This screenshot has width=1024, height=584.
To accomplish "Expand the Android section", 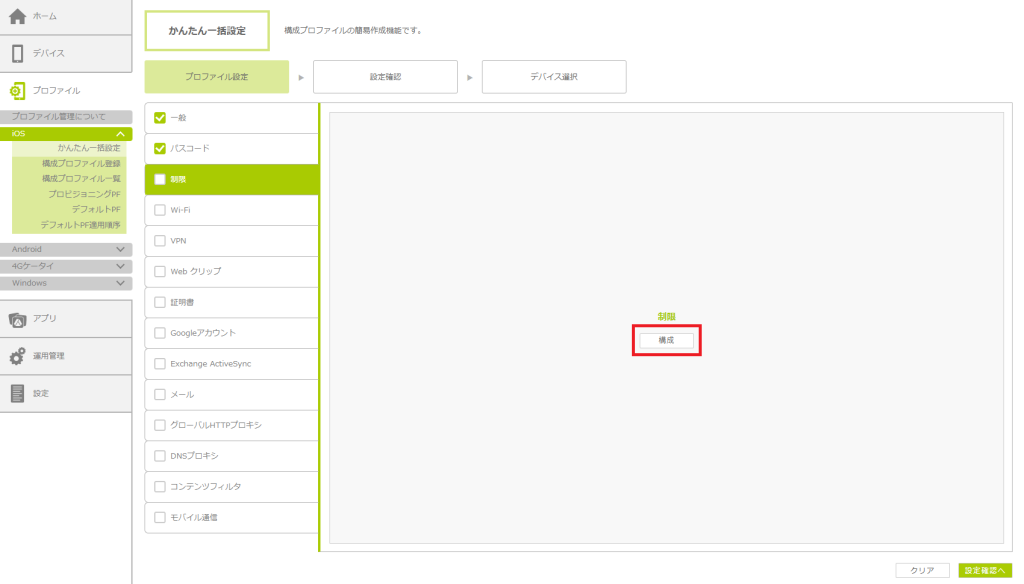I will pos(120,249).
